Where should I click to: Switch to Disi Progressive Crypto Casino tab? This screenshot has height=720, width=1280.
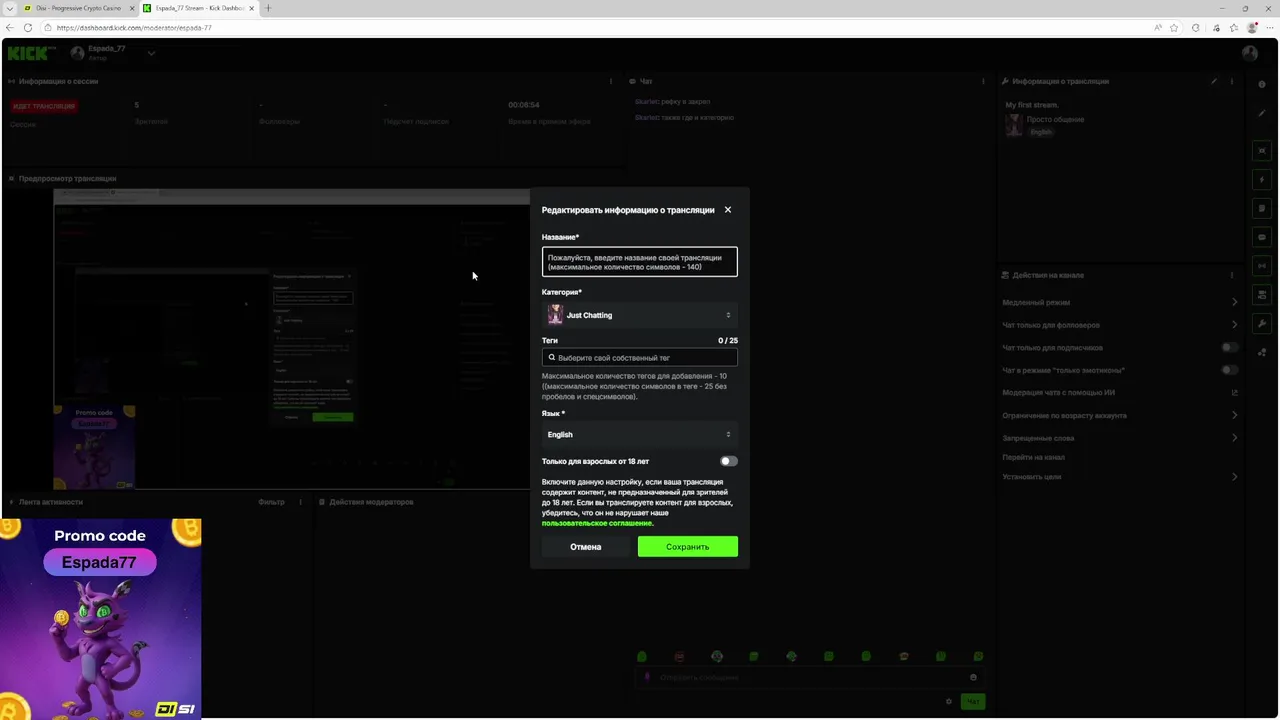[x=79, y=8]
